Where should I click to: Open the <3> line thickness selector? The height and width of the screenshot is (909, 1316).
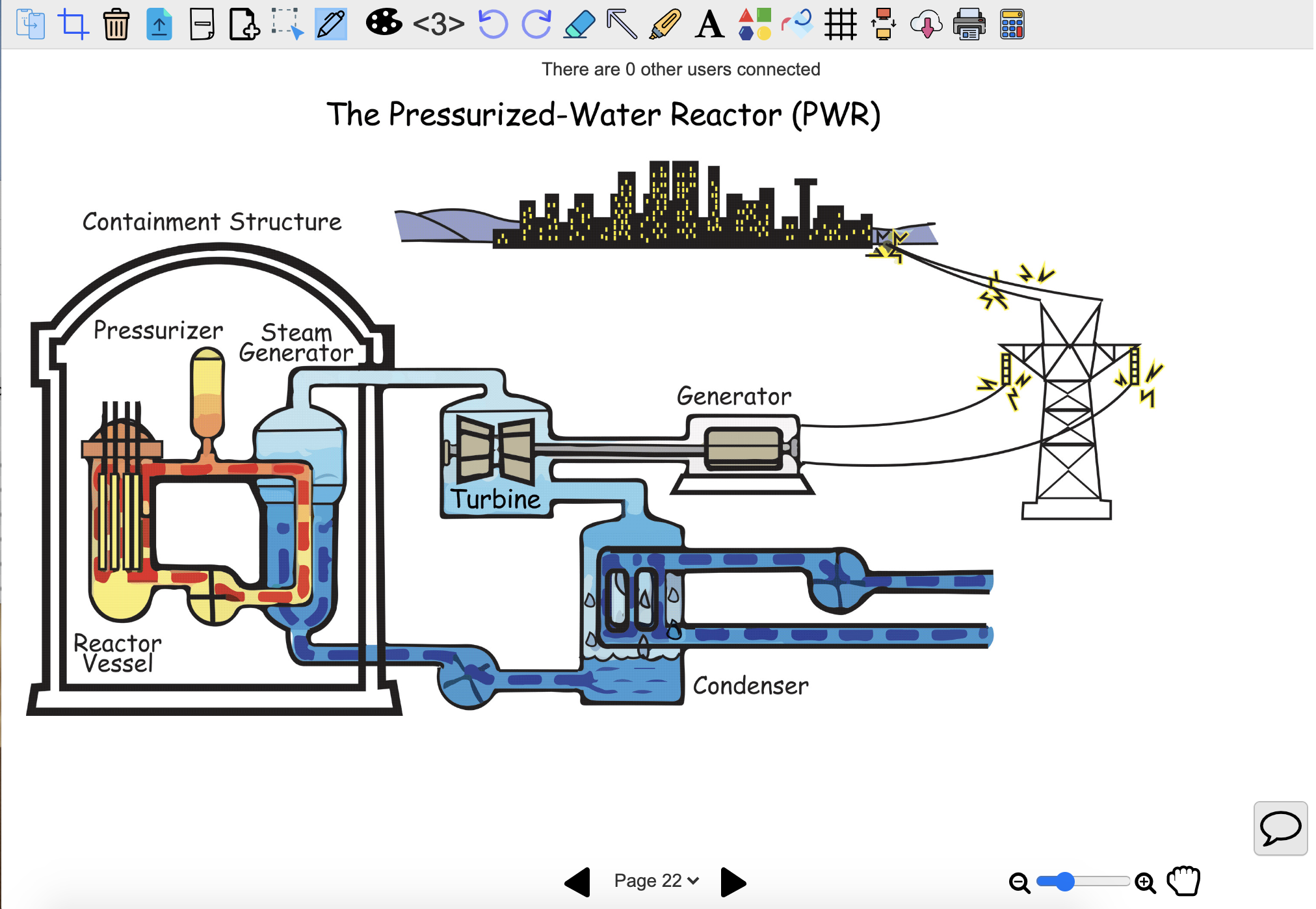pos(439,25)
